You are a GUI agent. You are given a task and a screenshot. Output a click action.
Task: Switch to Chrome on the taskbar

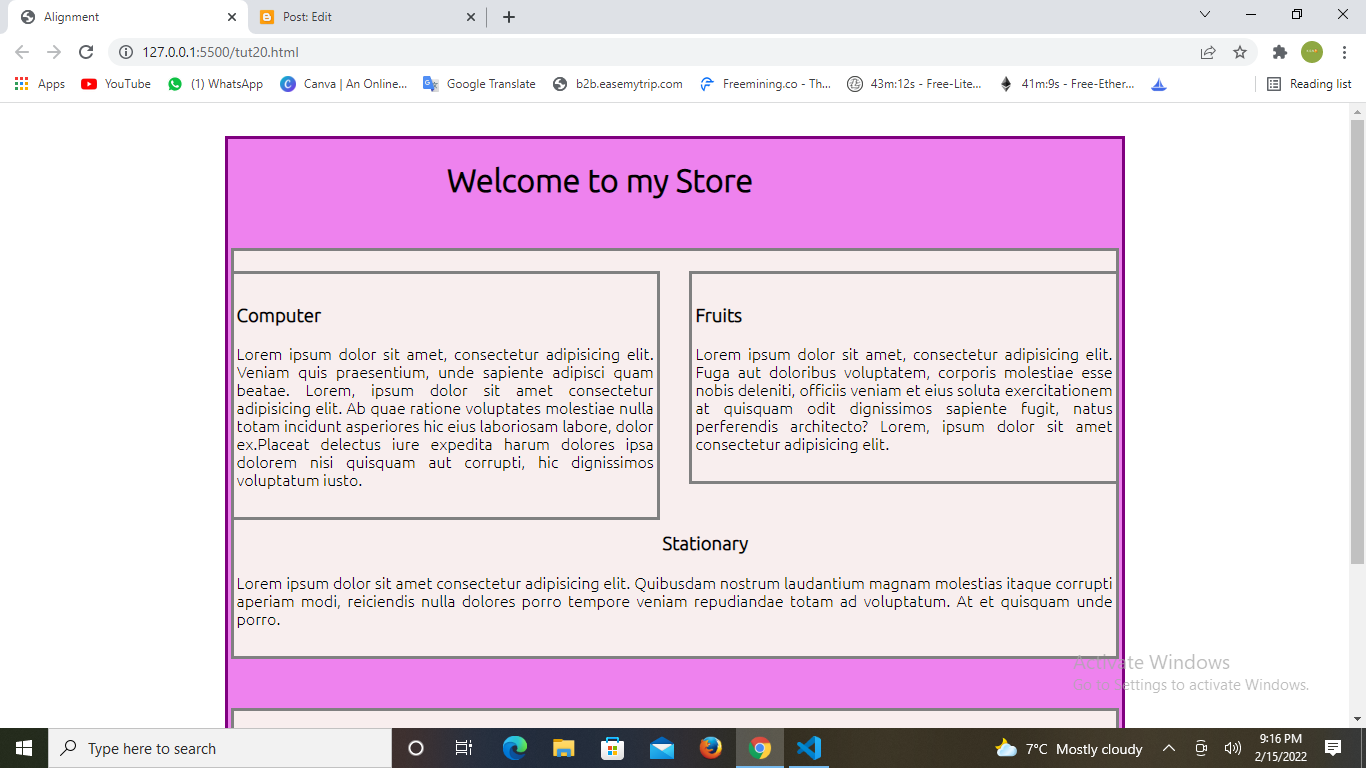pos(760,748)
